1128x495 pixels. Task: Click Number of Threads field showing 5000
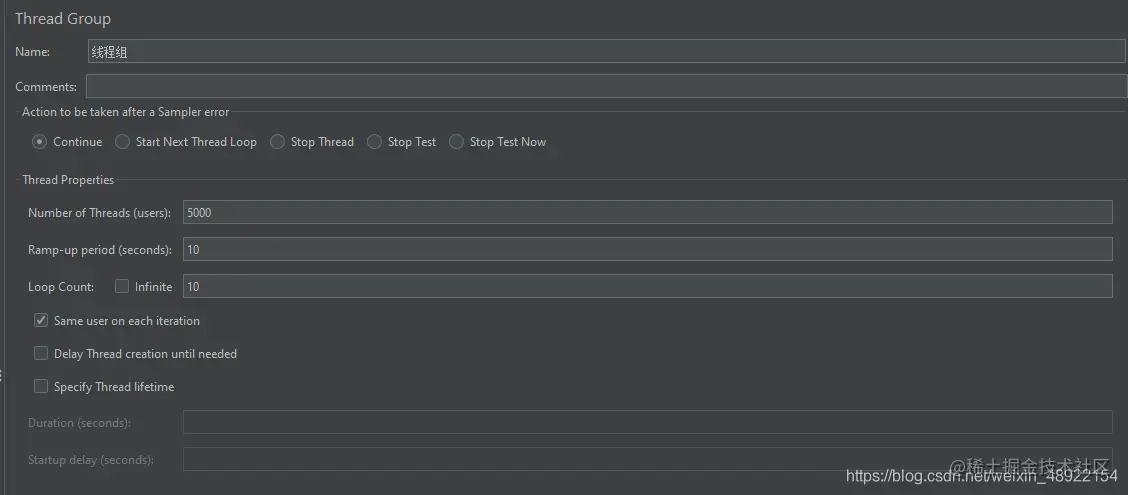(648, 212)
